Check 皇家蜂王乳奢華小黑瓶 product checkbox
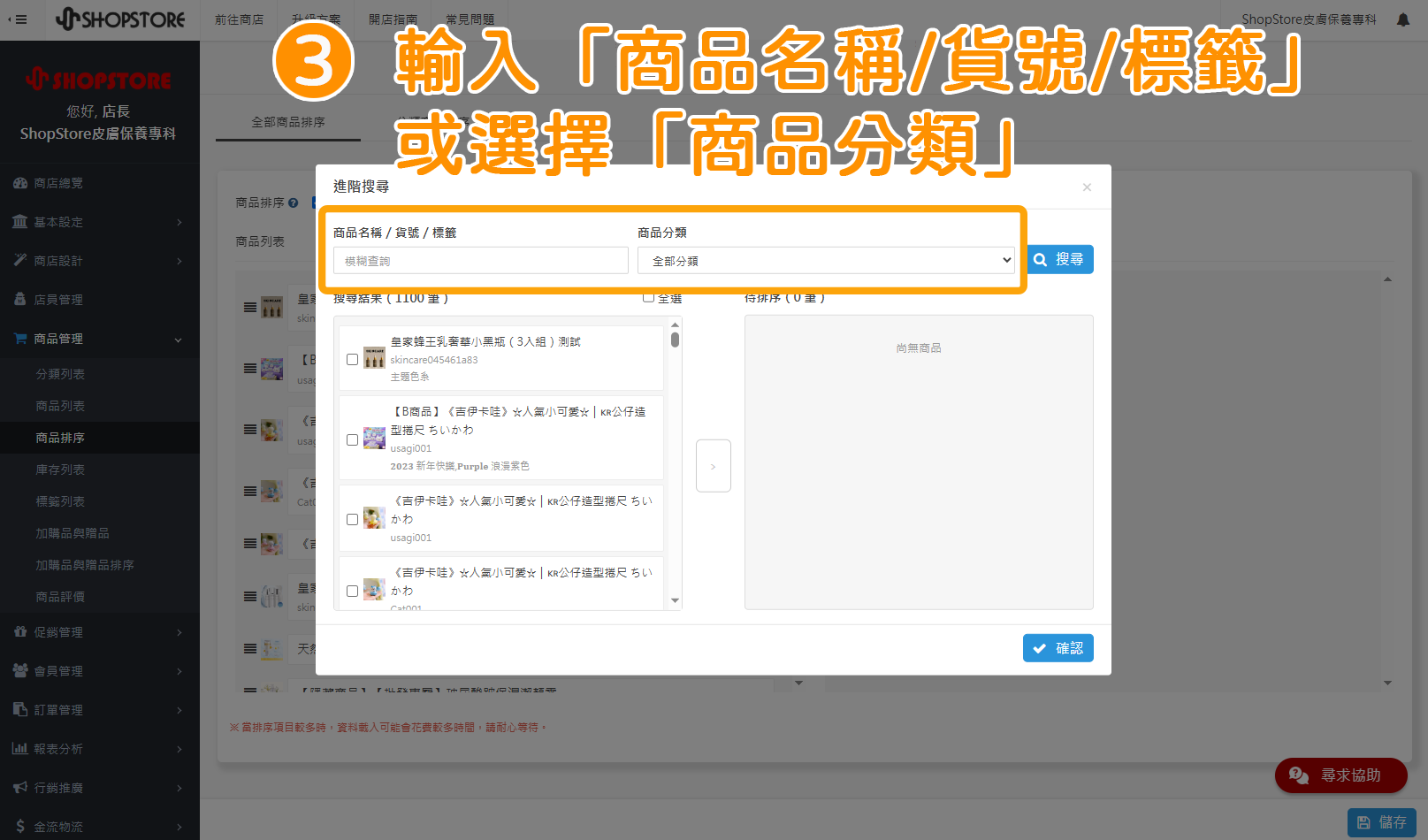Viewport: 1428px width, 840px height. [352, 359]
